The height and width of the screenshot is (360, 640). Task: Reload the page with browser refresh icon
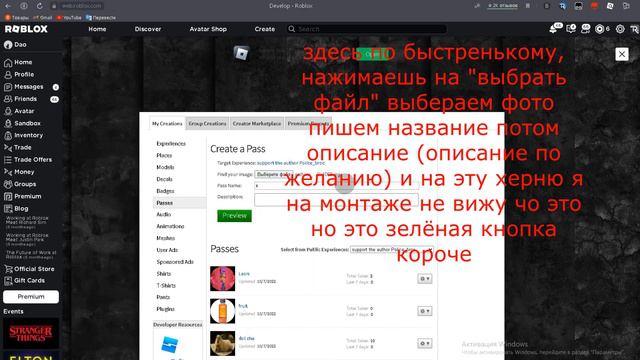pyautogui.click(x=39, y=6)
